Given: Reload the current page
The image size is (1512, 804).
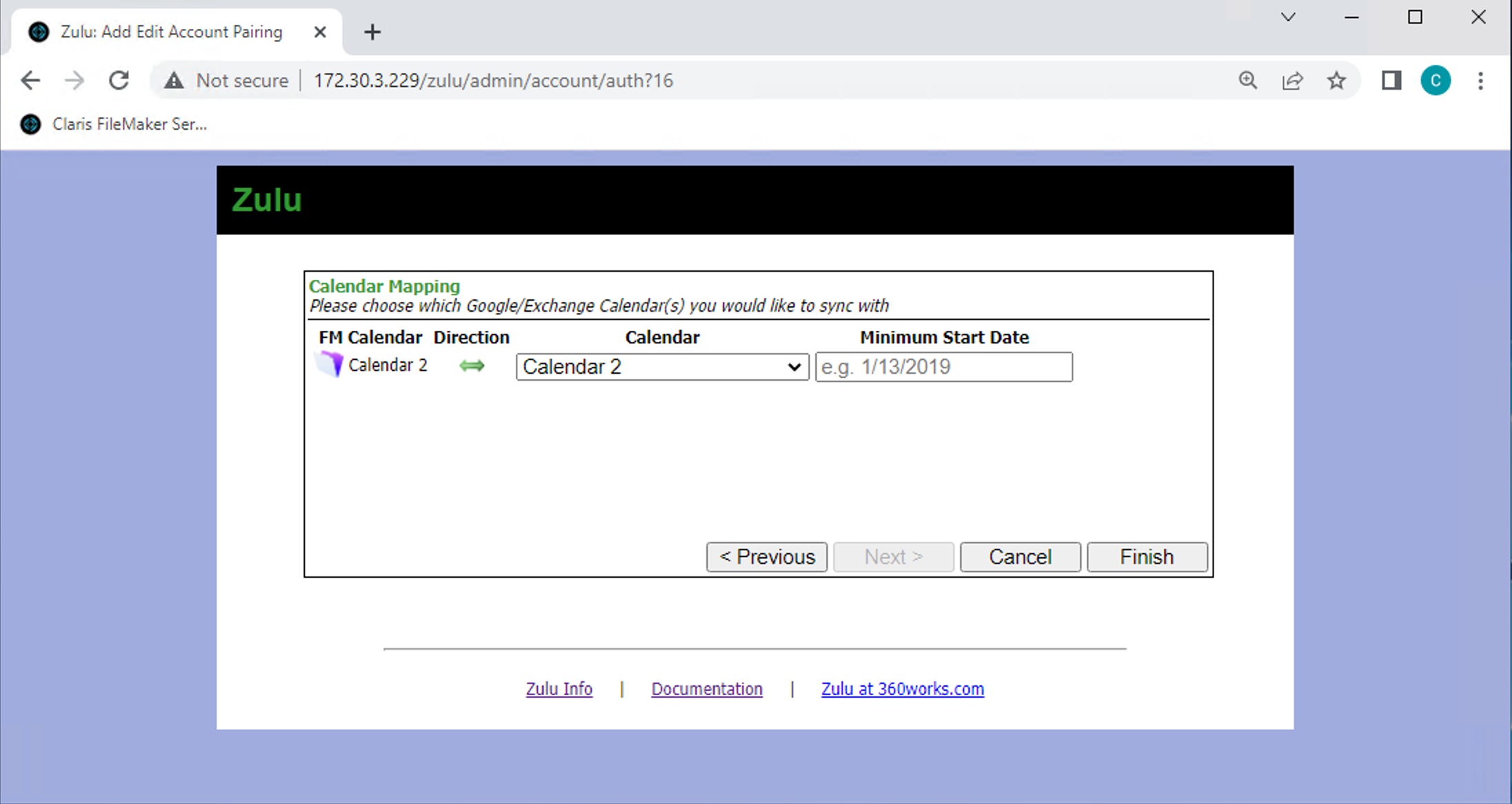Looking at the screenshot, I should coord(119,81).
